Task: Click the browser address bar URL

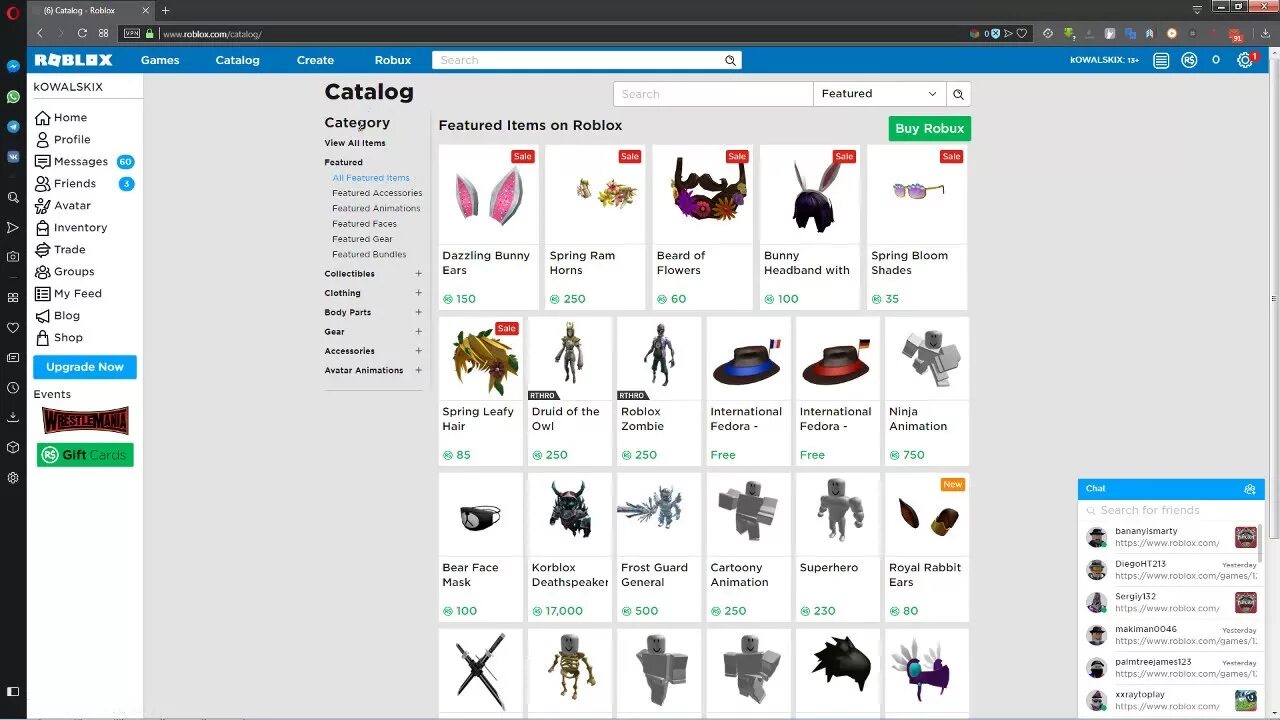Action: point(212,34)
